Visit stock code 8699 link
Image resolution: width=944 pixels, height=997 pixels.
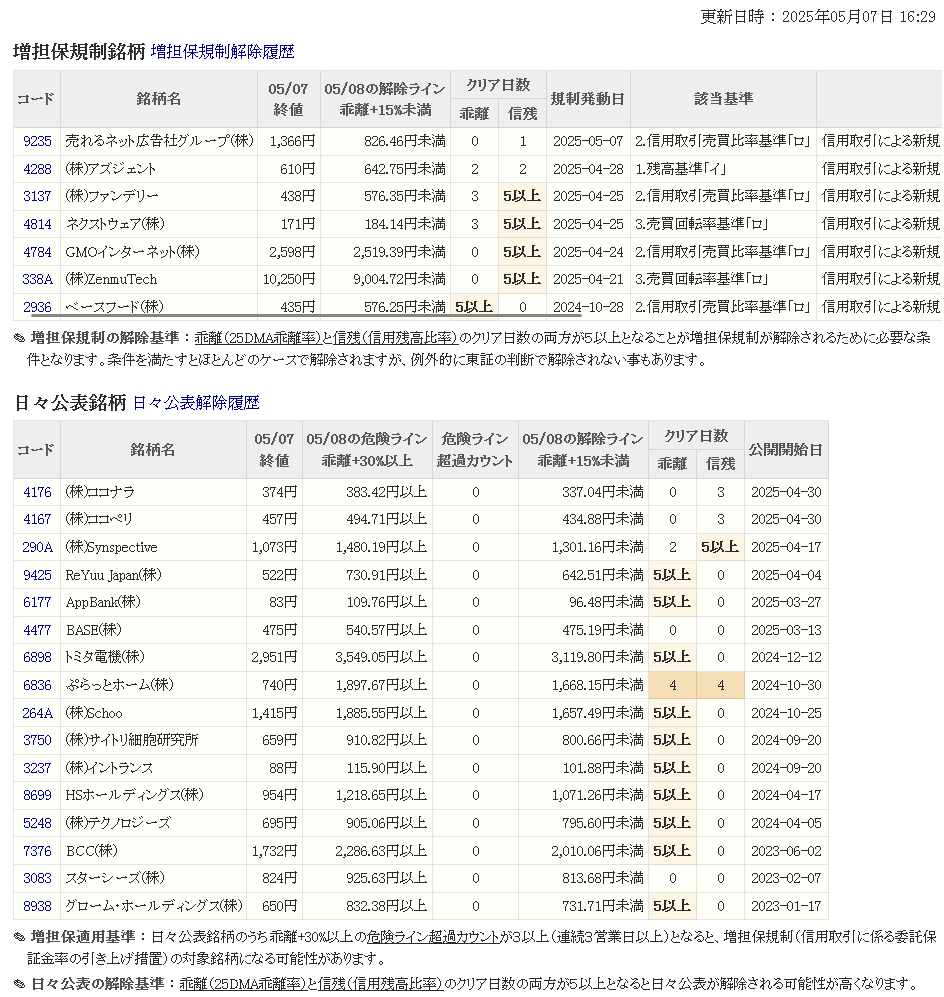37,795
